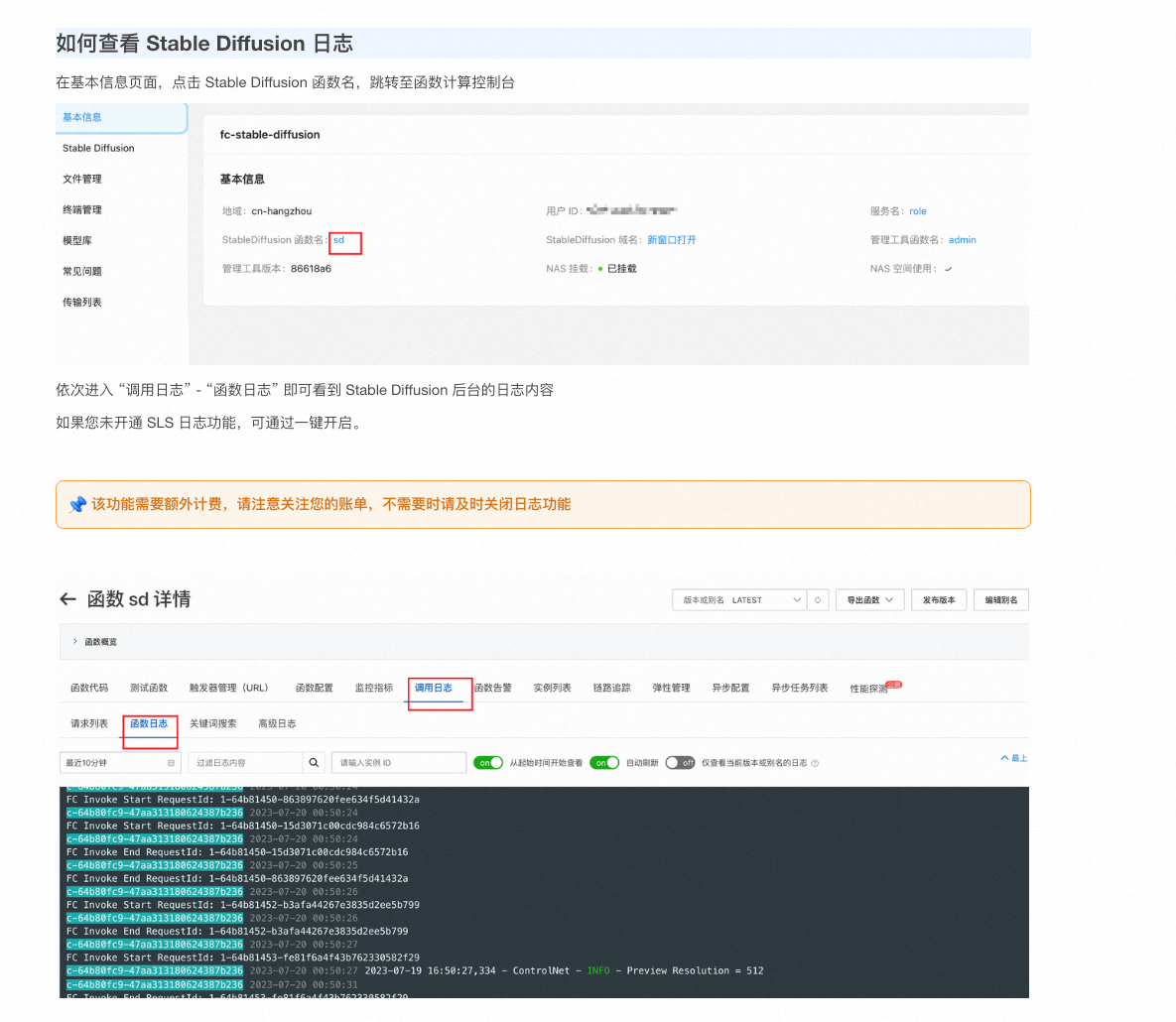
Task: Enable 仅查看当前版本或别名的日志 switch
Action: 680,763
